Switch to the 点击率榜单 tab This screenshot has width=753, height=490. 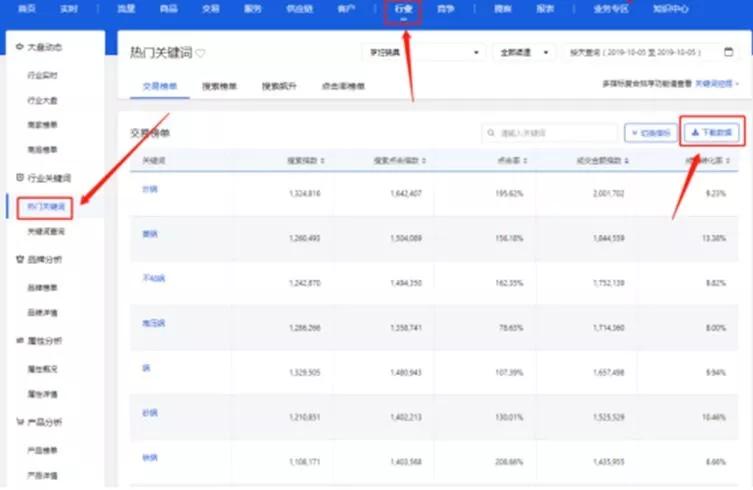(x=343, y=86)
